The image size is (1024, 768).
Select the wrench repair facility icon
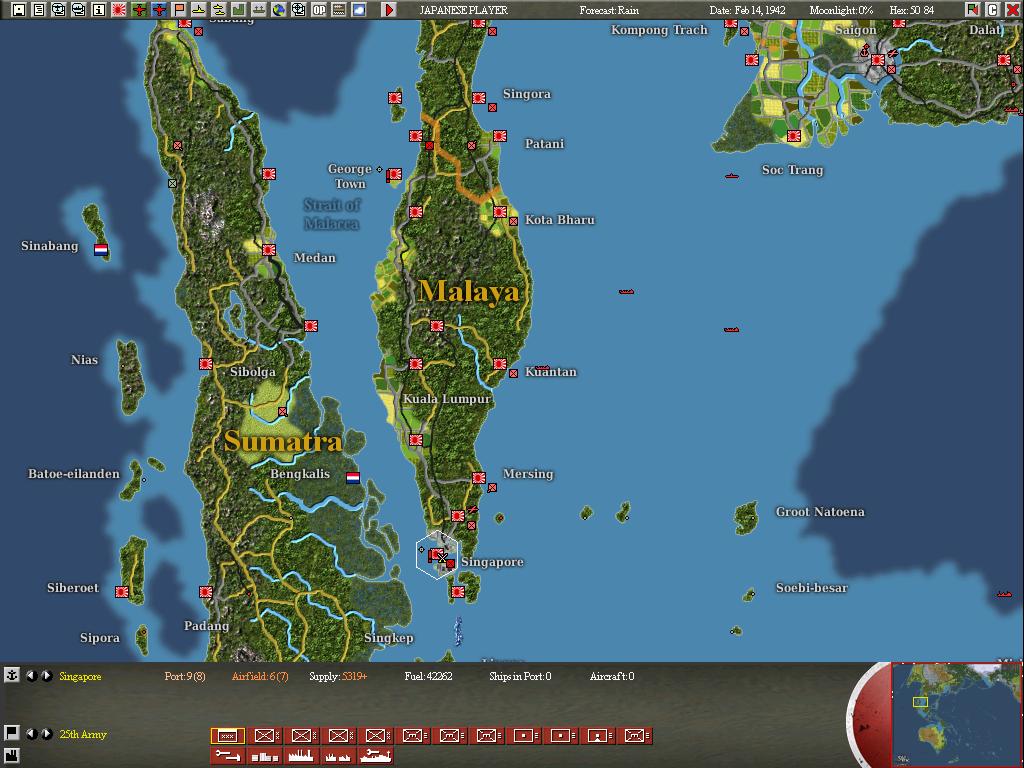(x=227, y=756)
